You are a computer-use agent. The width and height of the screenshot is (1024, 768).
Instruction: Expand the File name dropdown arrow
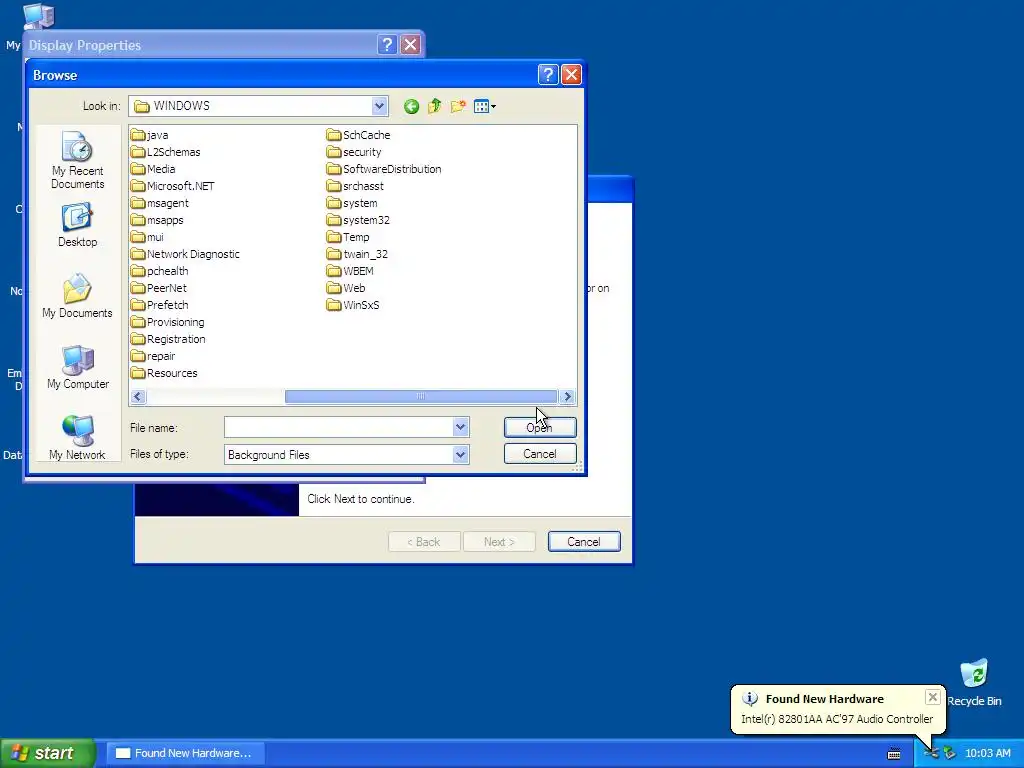click(x=460, y=428)
